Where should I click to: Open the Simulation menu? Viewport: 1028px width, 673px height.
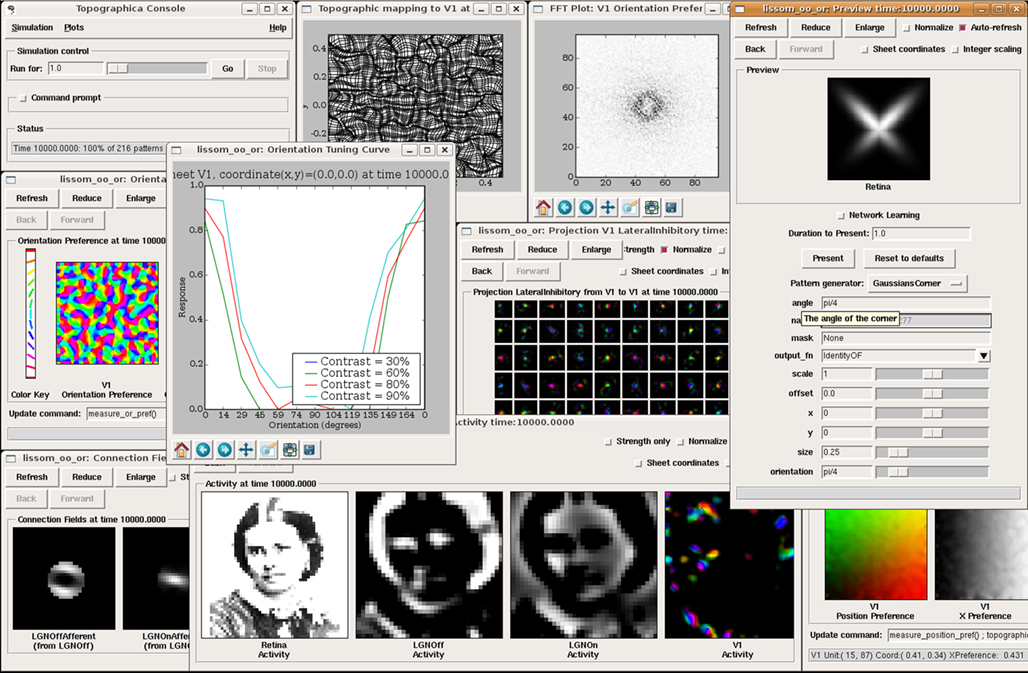click(x=32, y=28)
